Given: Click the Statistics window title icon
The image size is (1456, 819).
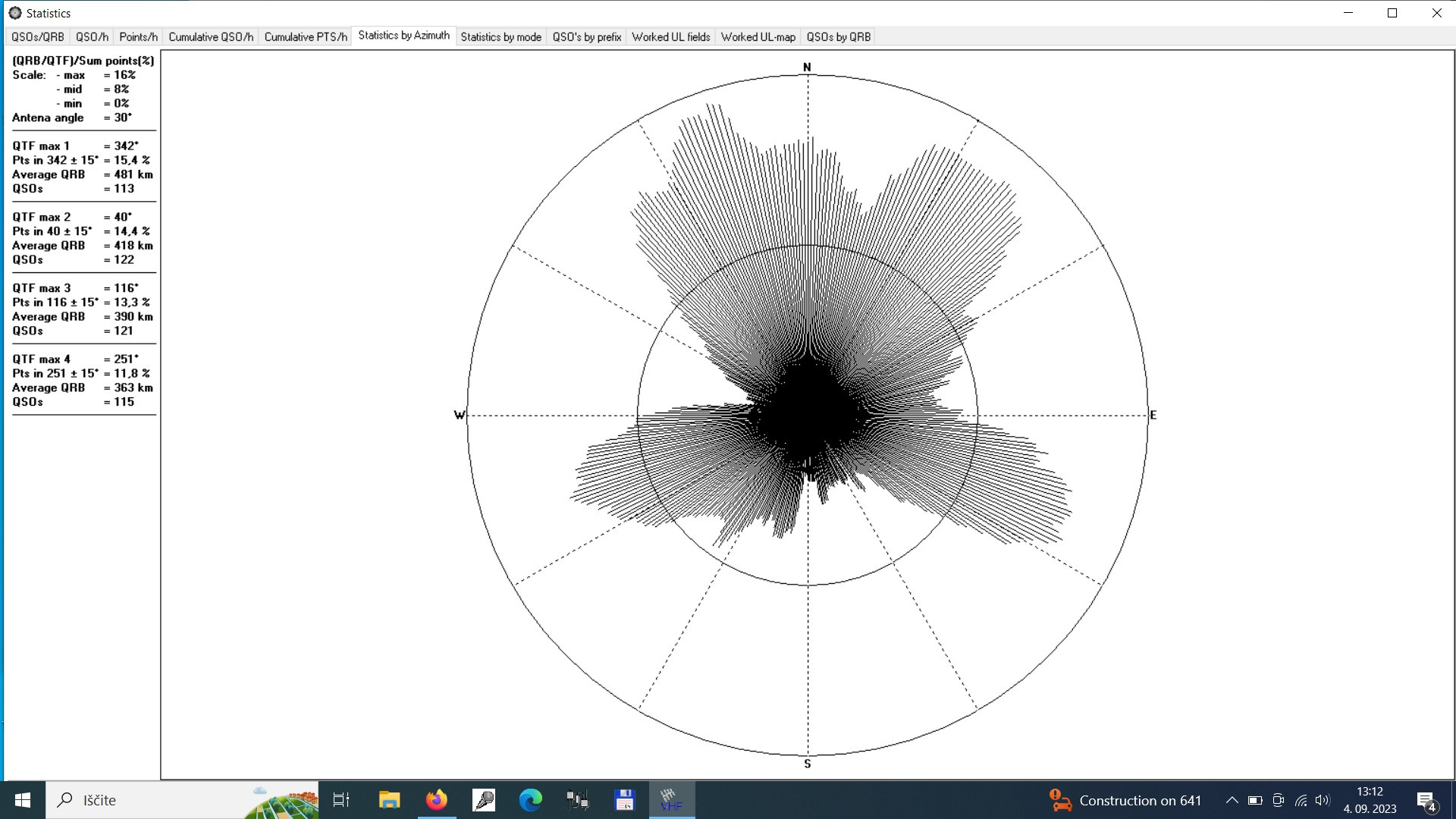Looking at the screenshot, I should (x=14, y=13).
